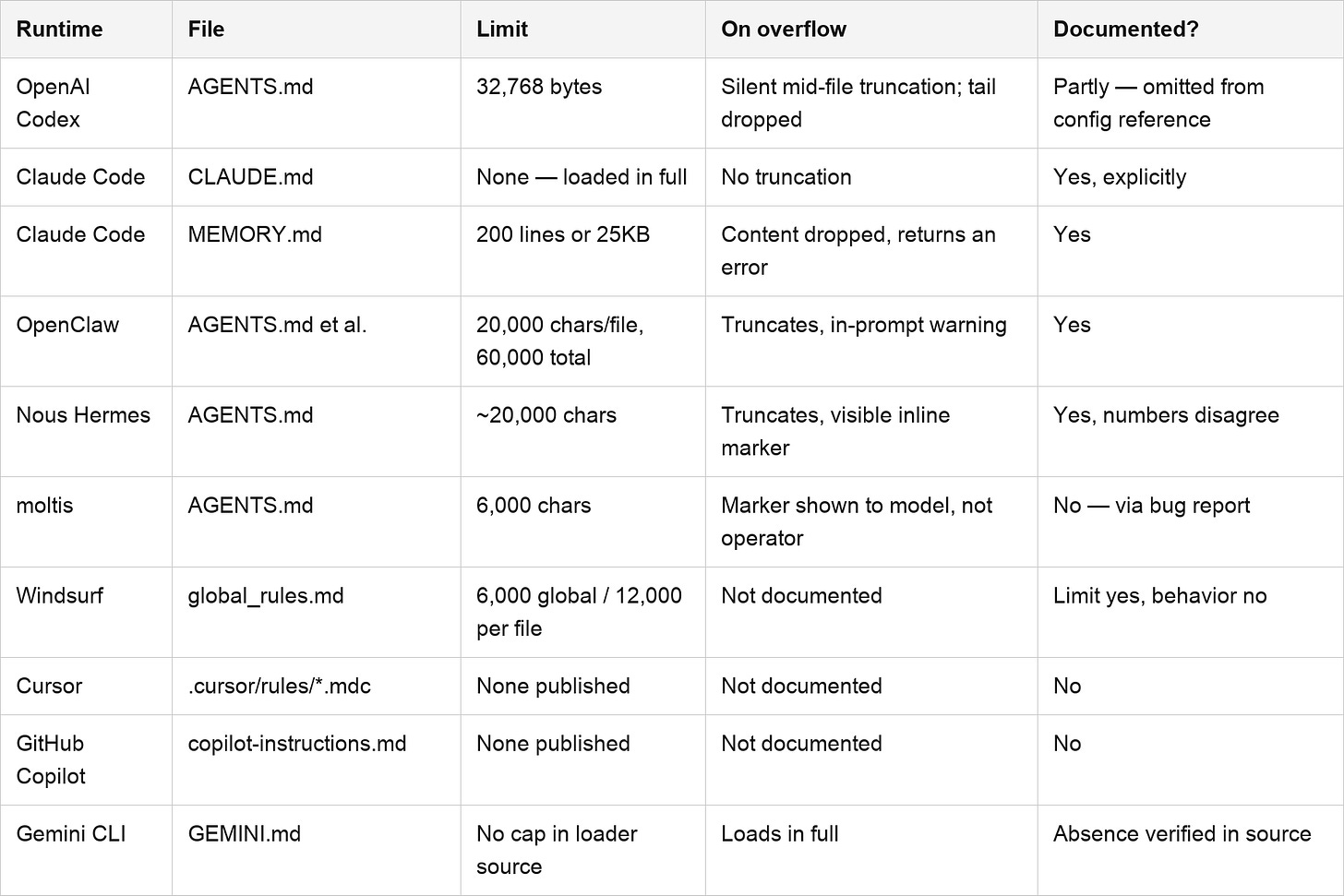Click the 200 lines or 25KB cell

pos(583,251)
